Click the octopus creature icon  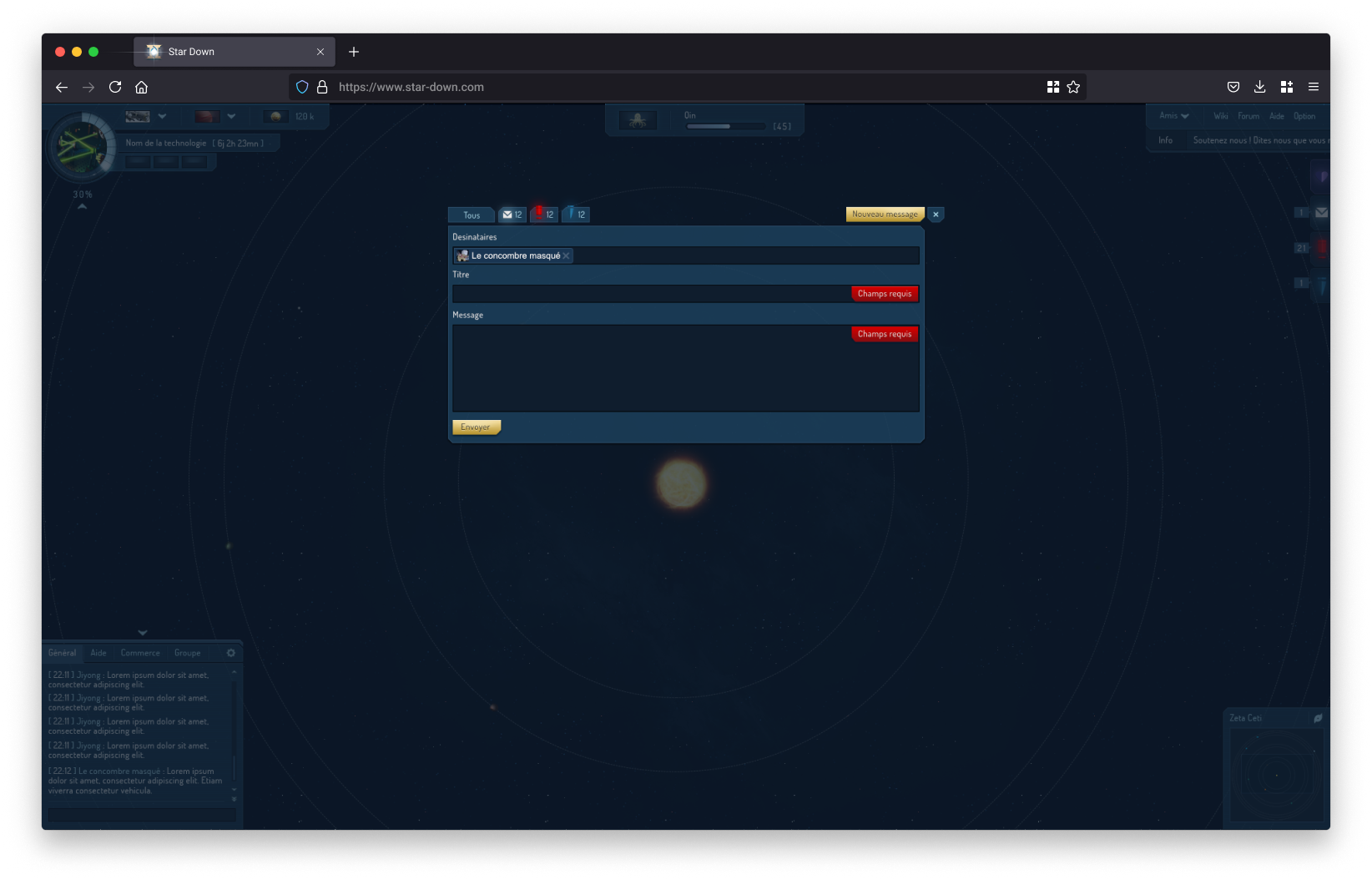point(638,120)
